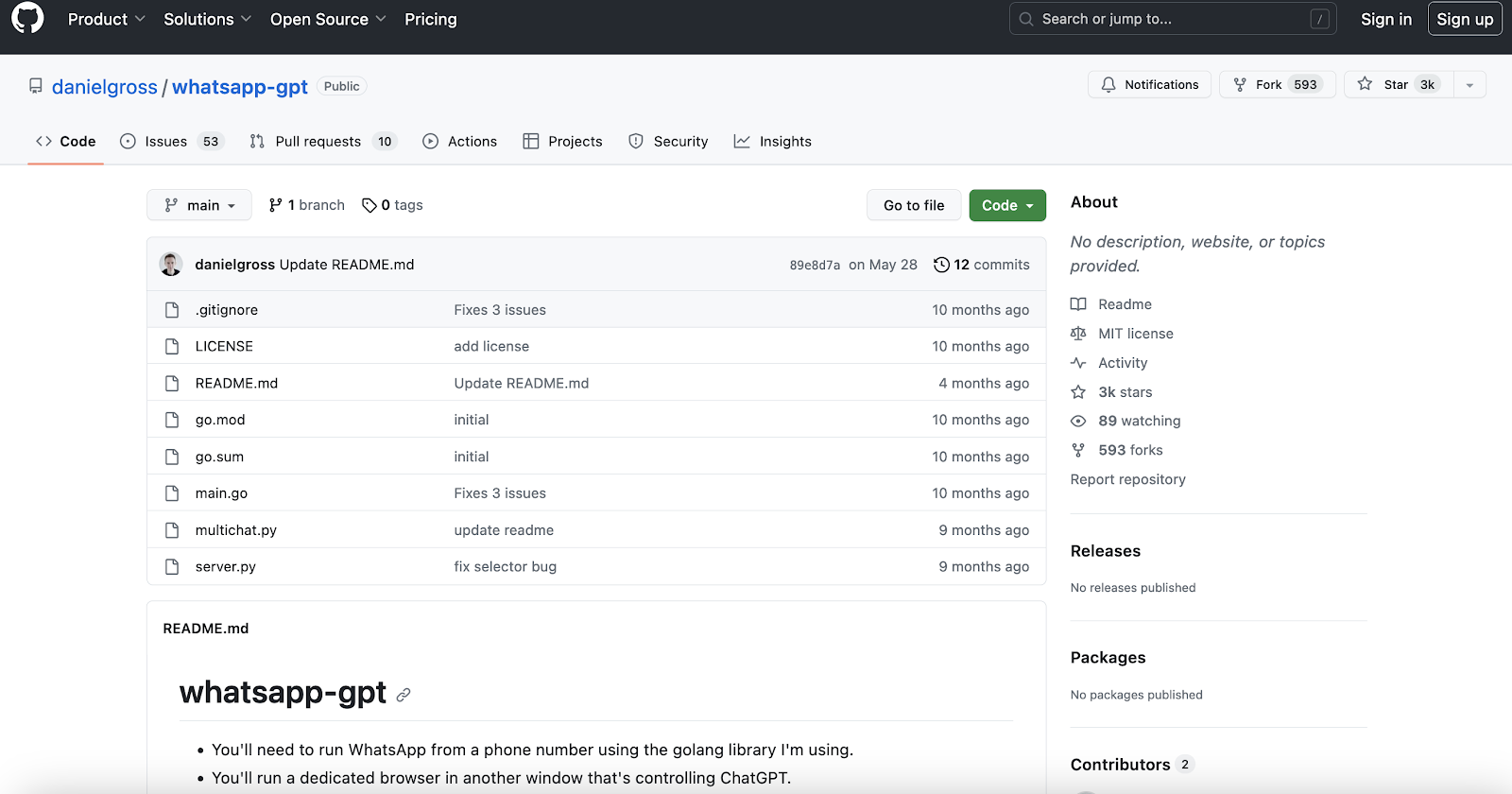View the 0 tags link
The image size is (1512, 794).
392,205
